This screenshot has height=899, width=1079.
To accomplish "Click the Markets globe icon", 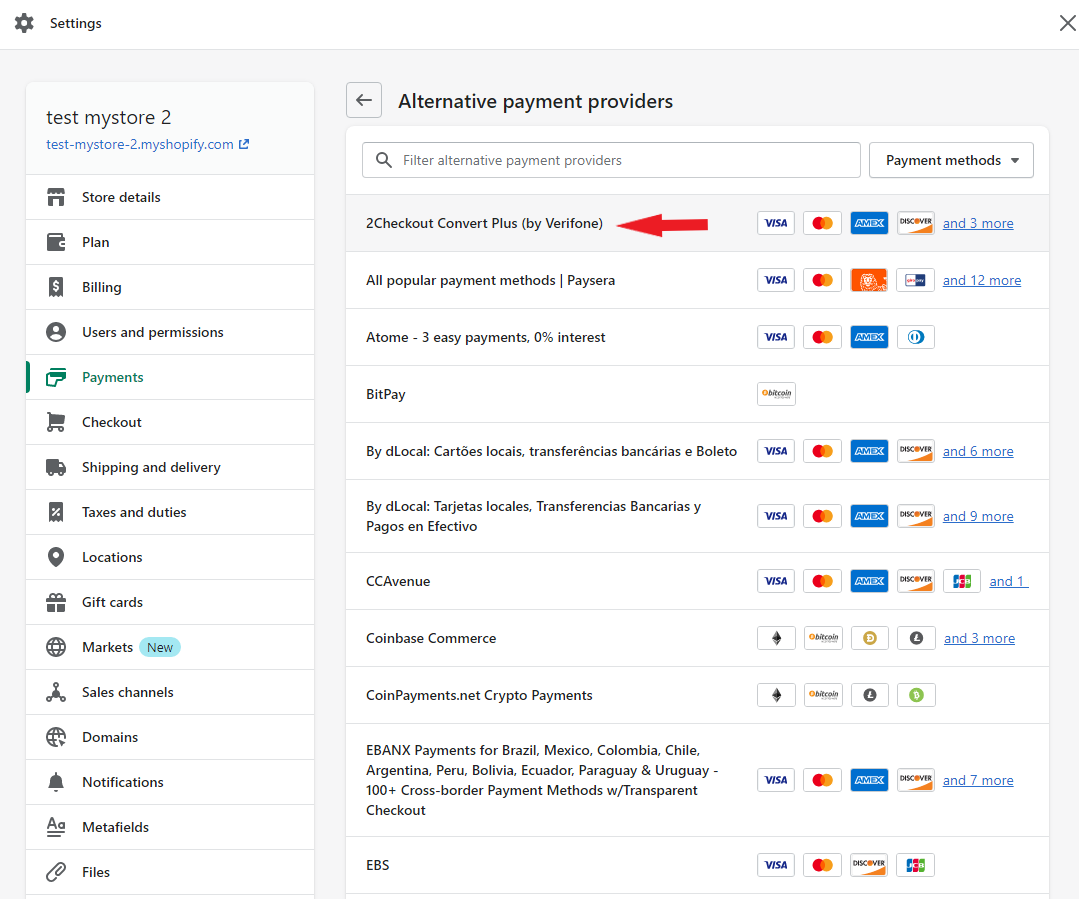I will point(57,647).
